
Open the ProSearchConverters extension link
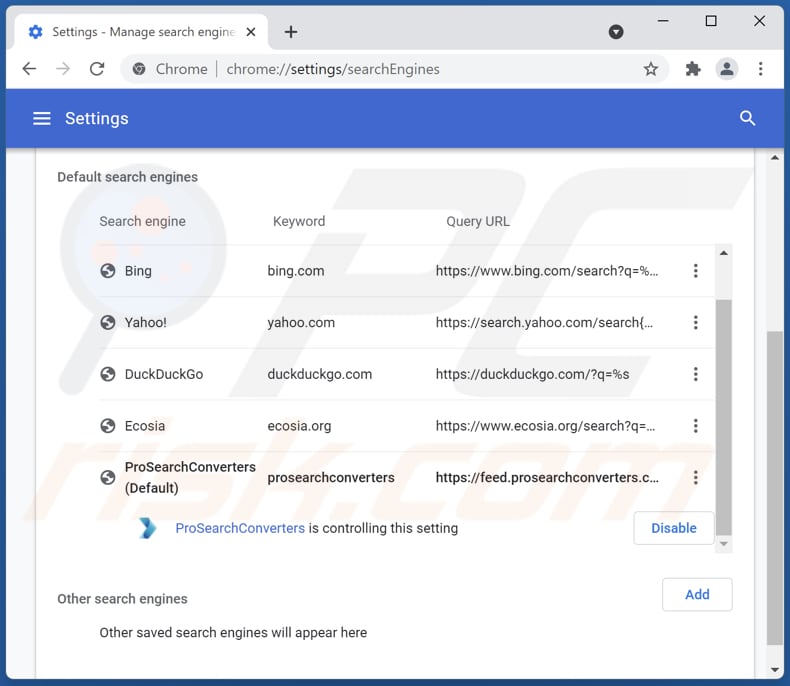point(240,528)
